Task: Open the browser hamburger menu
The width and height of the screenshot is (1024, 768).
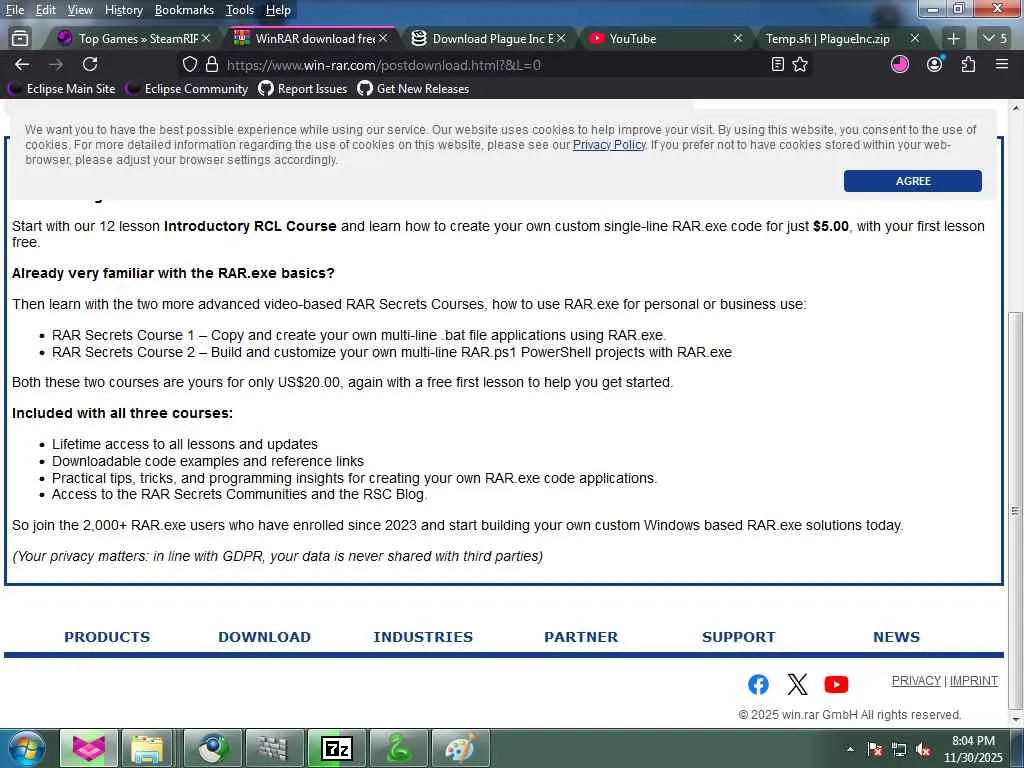Action: [1002, 64]
